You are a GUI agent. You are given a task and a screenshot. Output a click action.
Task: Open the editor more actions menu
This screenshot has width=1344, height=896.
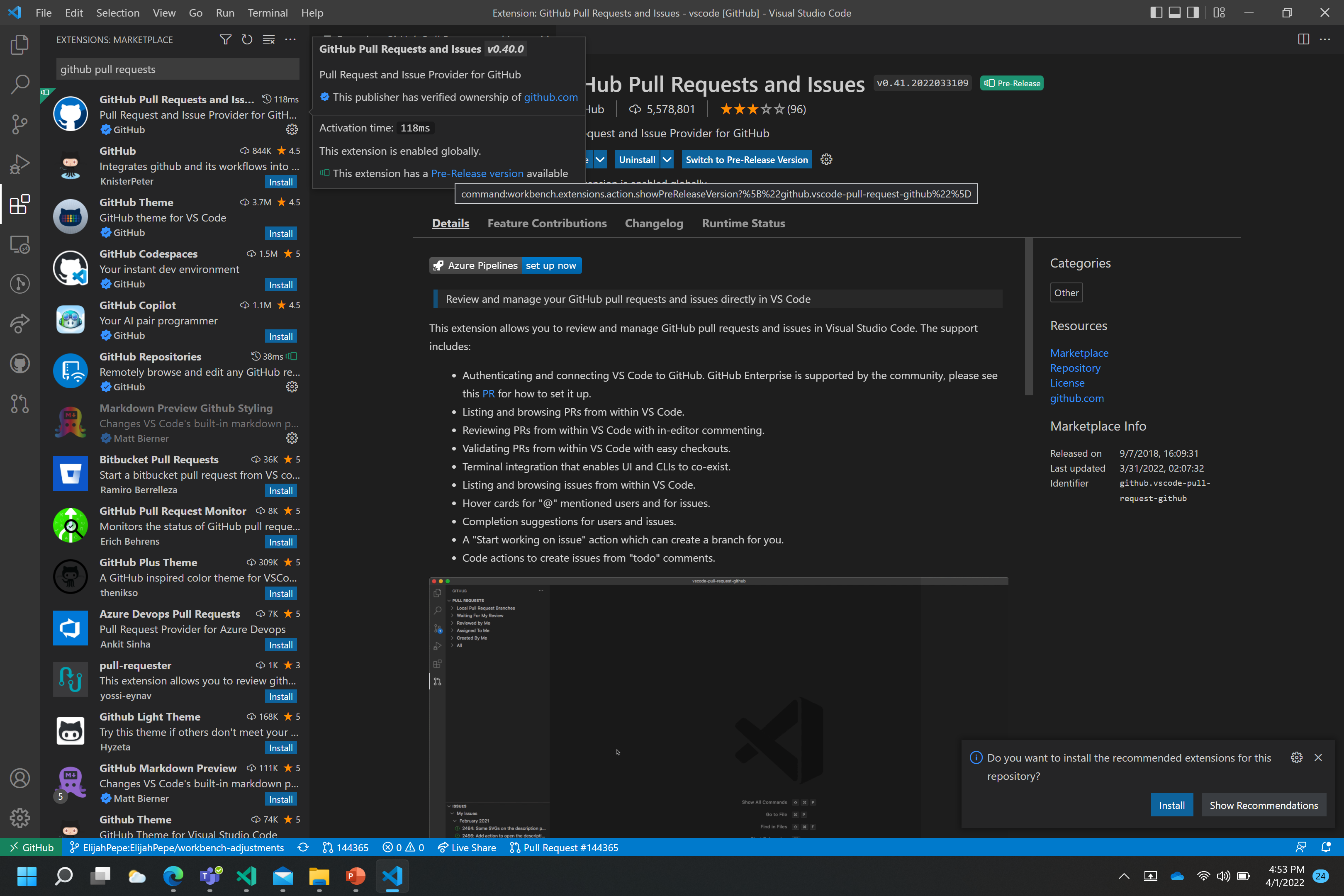pos(1325,39)
